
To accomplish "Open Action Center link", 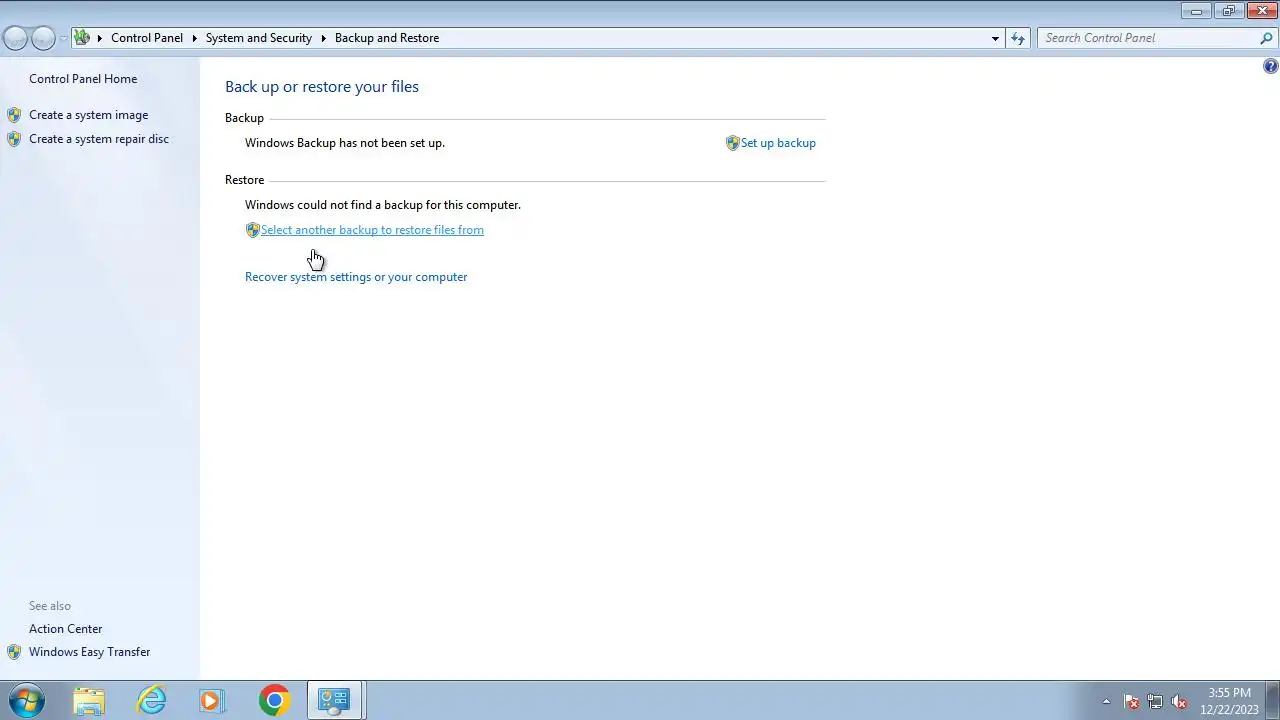I will coord(65,629).
